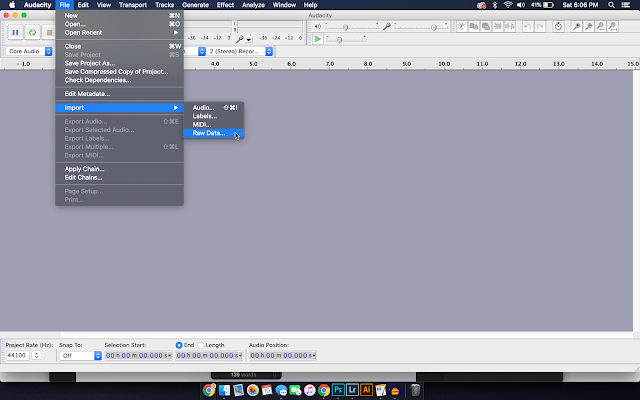Adjust the Play-at-Speed slider
The width and height of the screenshot is (640, 400).
tap(346, 40)
